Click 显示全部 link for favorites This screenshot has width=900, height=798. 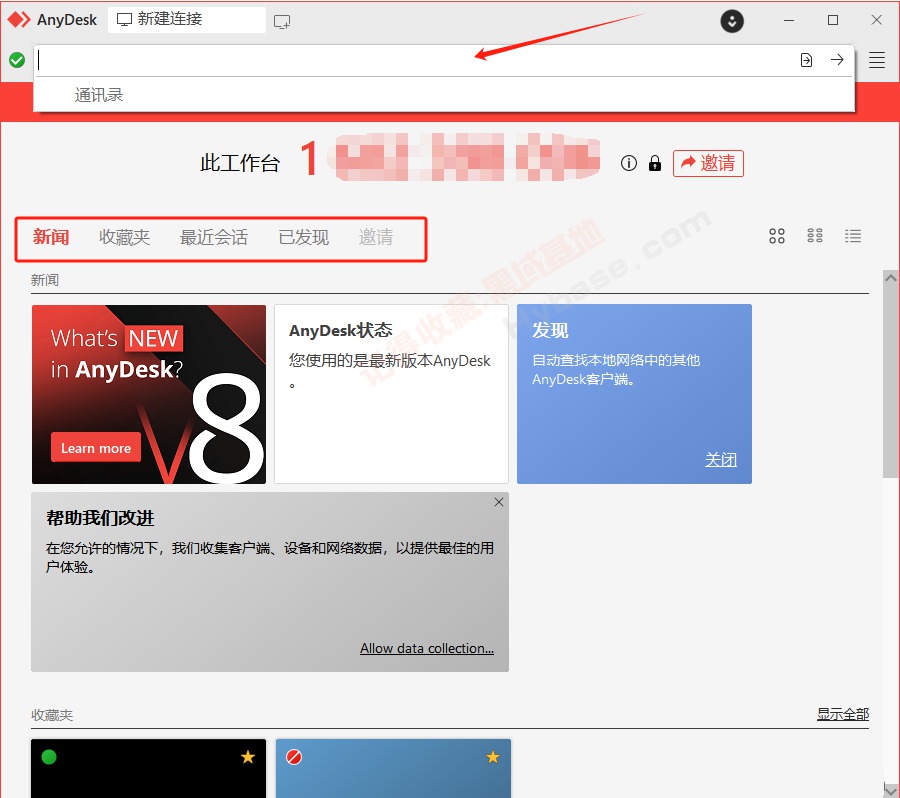[843, 714]
